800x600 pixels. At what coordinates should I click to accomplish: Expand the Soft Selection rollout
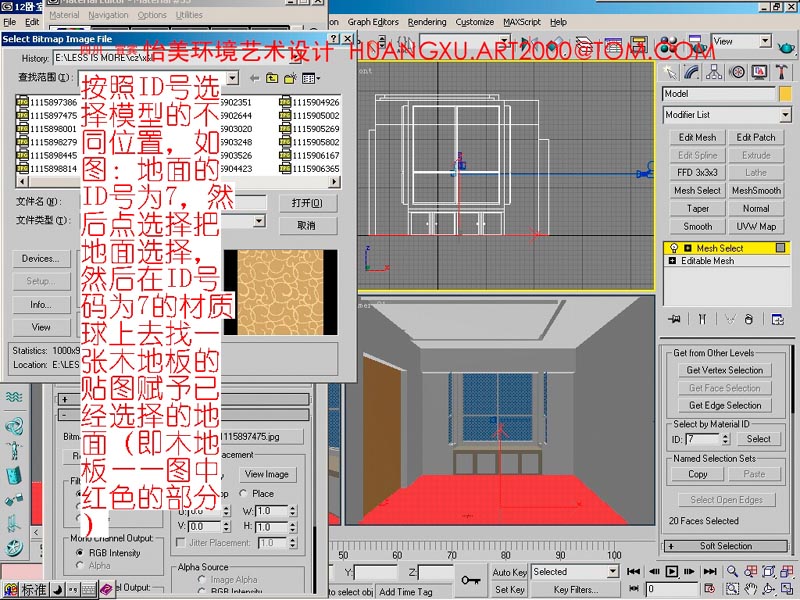(x=725, y=546)
